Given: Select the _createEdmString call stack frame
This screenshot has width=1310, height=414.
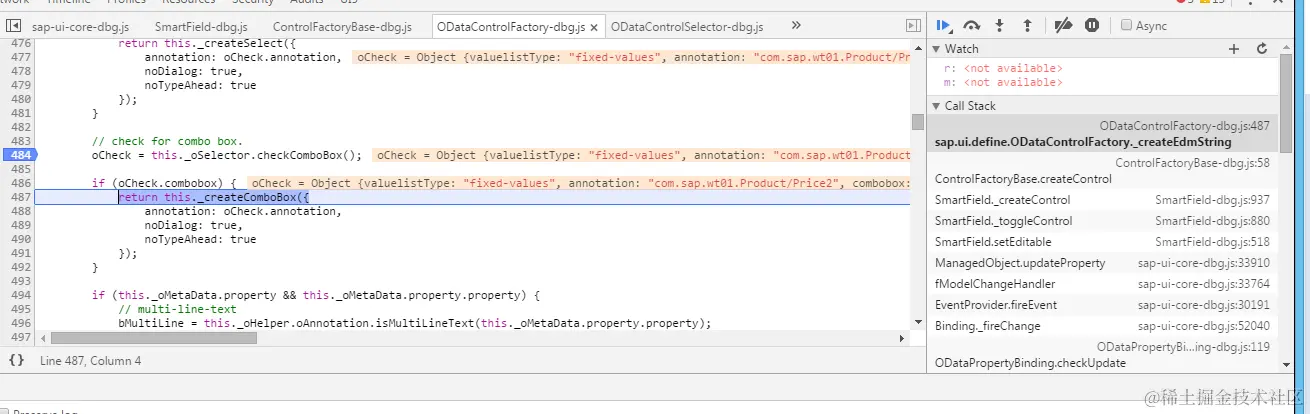Looking at the screenshot, I should click(1102, 135).
